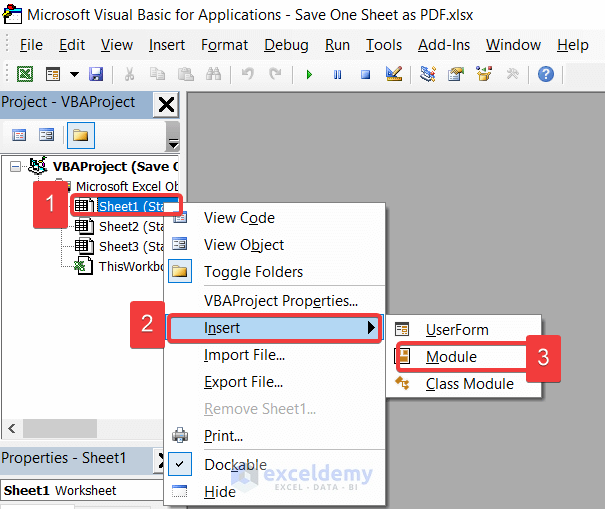Select UserForm in Insert submenu
This screenshot has height=509, width=605.
point(463,330)
